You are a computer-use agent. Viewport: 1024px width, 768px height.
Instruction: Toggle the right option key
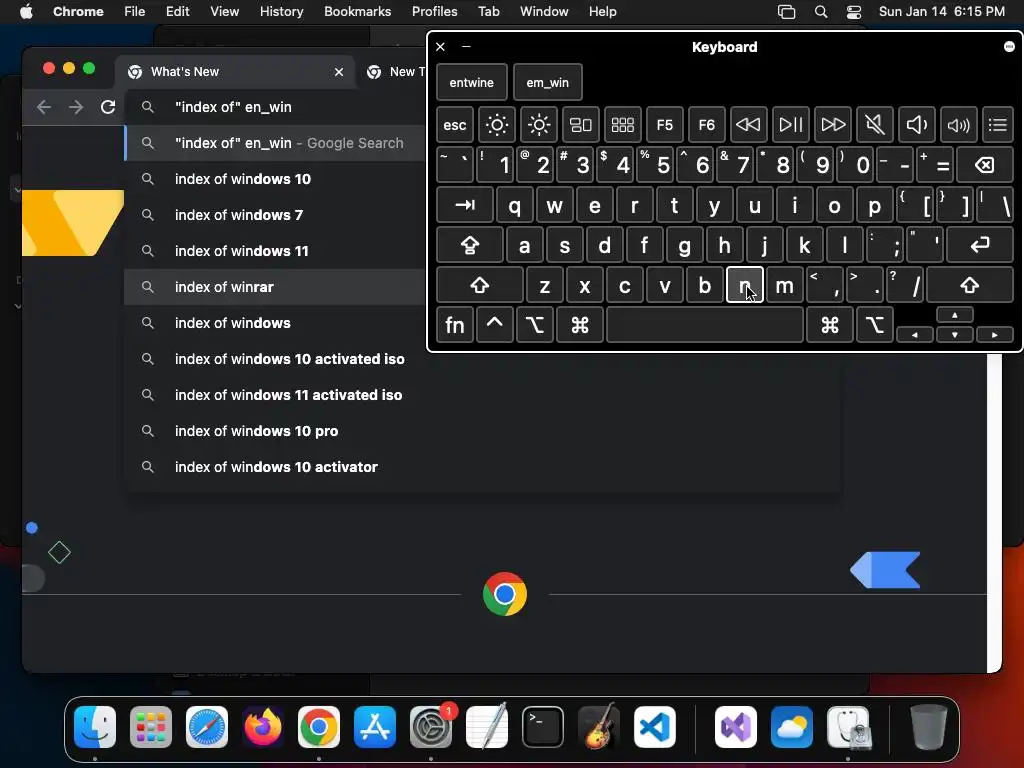875,325
